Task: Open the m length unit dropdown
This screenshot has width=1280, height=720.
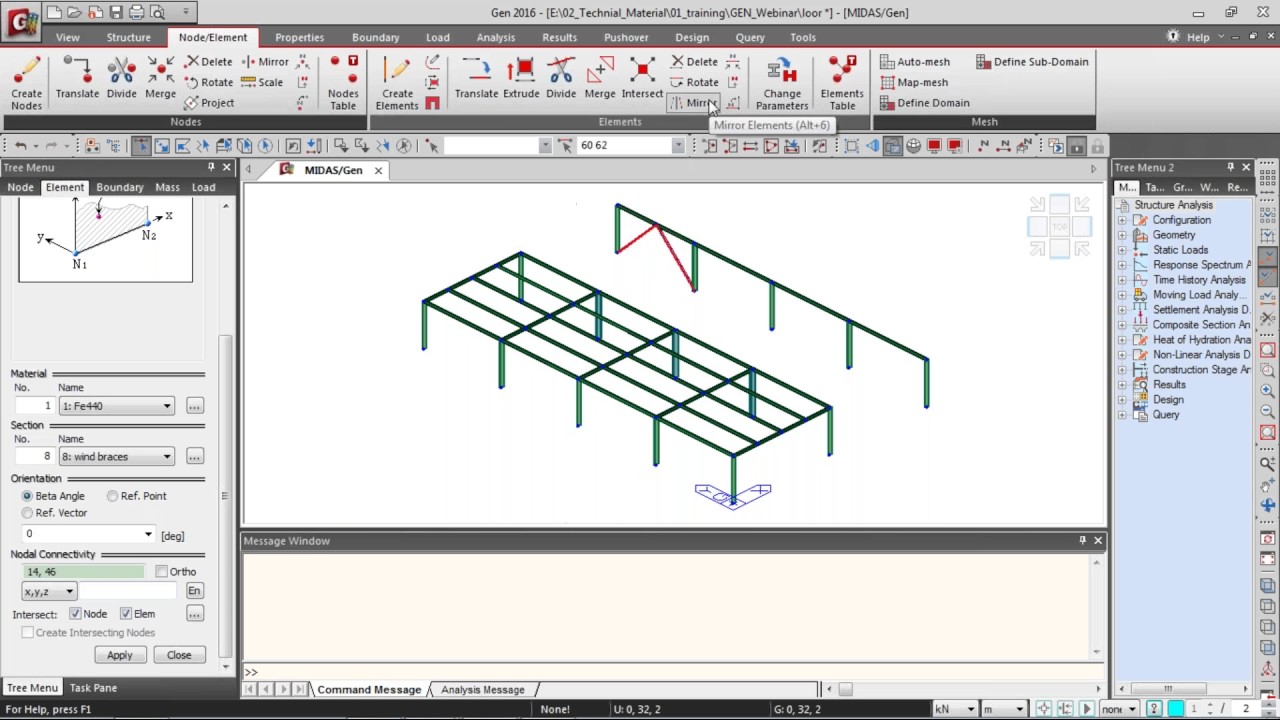Action: pyautogui.click(x=1018, y=709)
